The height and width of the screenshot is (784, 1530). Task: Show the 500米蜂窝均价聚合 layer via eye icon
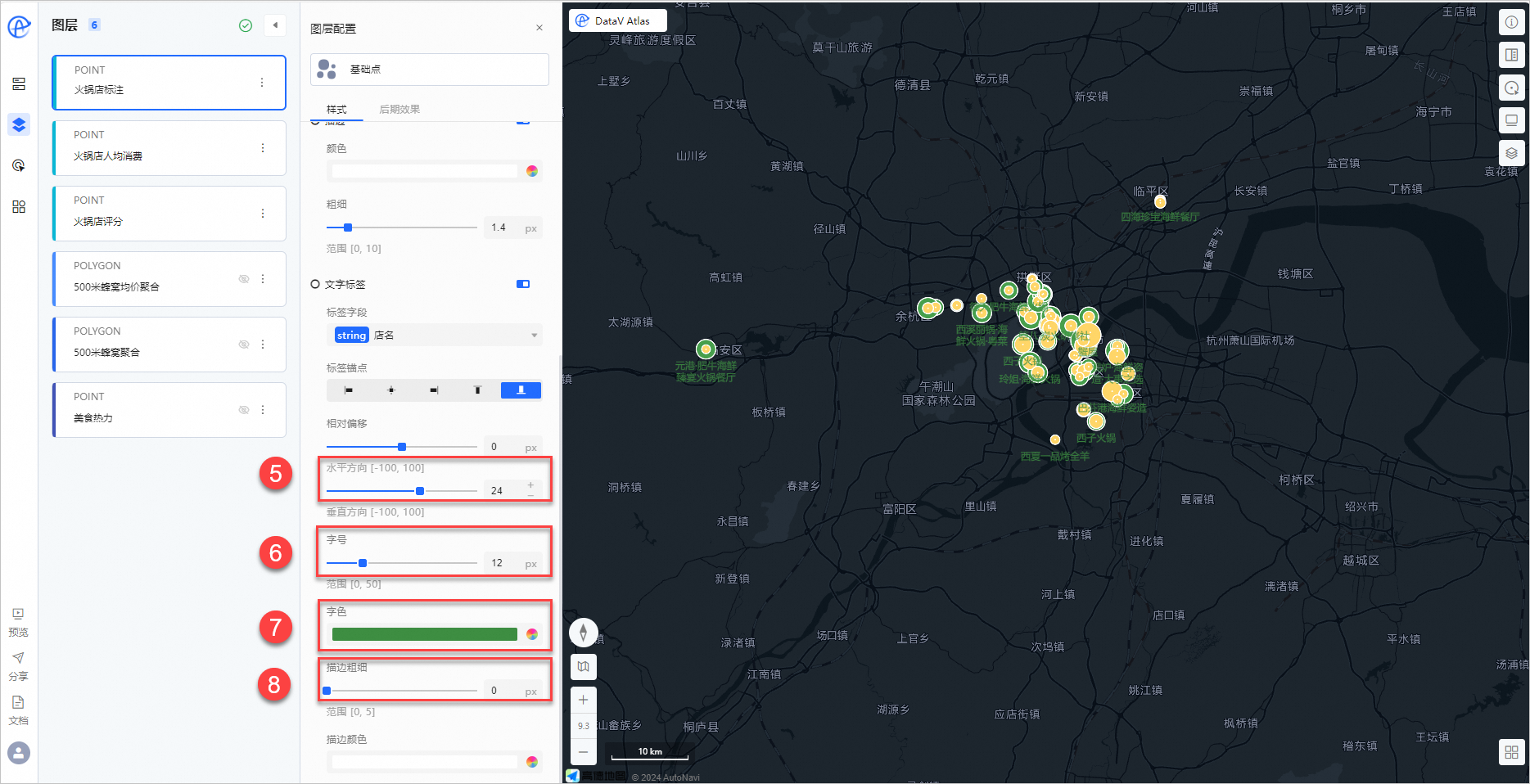coord(243,279)
